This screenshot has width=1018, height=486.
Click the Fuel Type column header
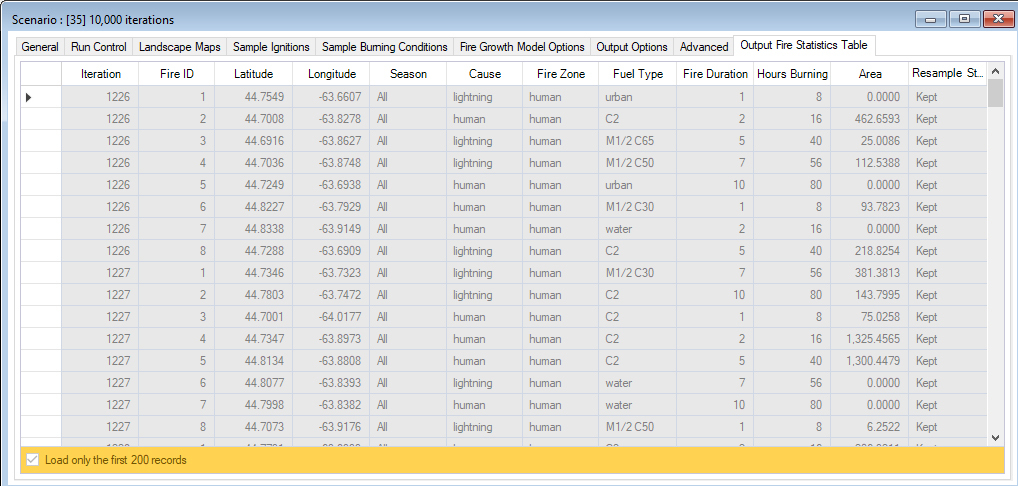pyautogui.click(x=638, y=74)
